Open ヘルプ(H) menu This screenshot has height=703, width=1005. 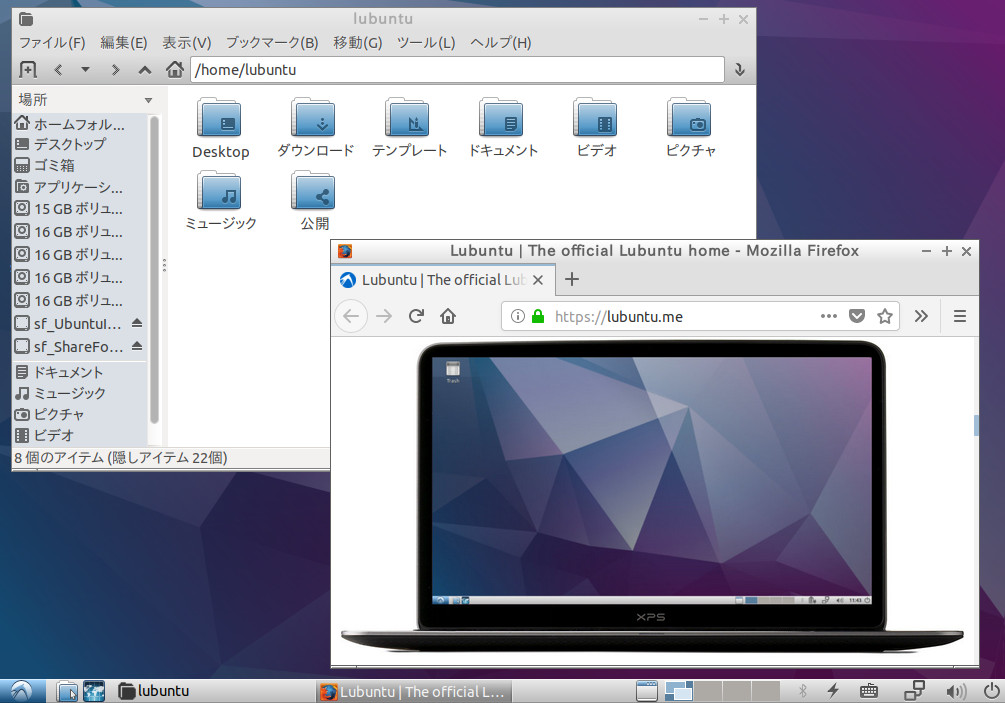[501, 43]
